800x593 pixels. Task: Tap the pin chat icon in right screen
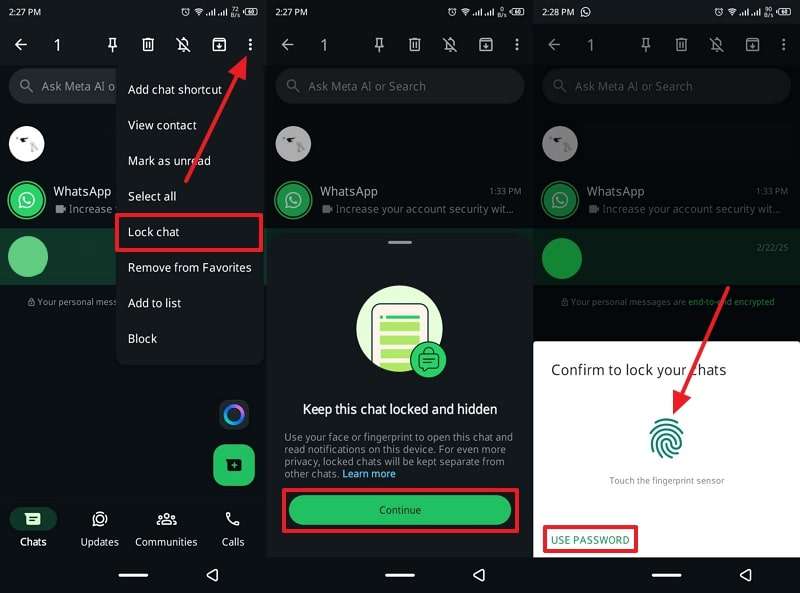(x=645, y=45)
